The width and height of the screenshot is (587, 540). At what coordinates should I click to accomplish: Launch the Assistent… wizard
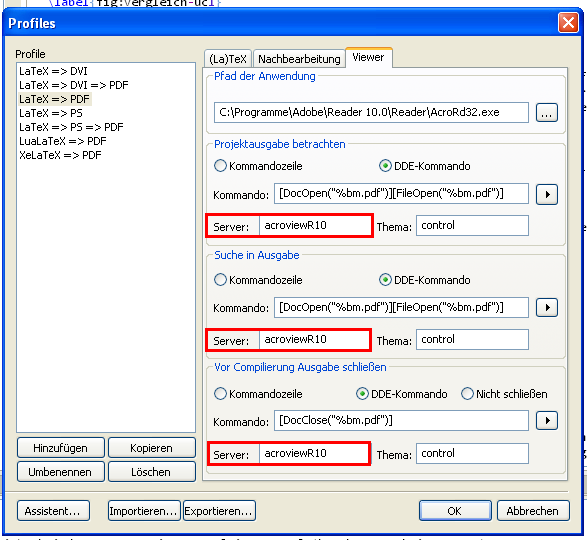tap(53, 511)
